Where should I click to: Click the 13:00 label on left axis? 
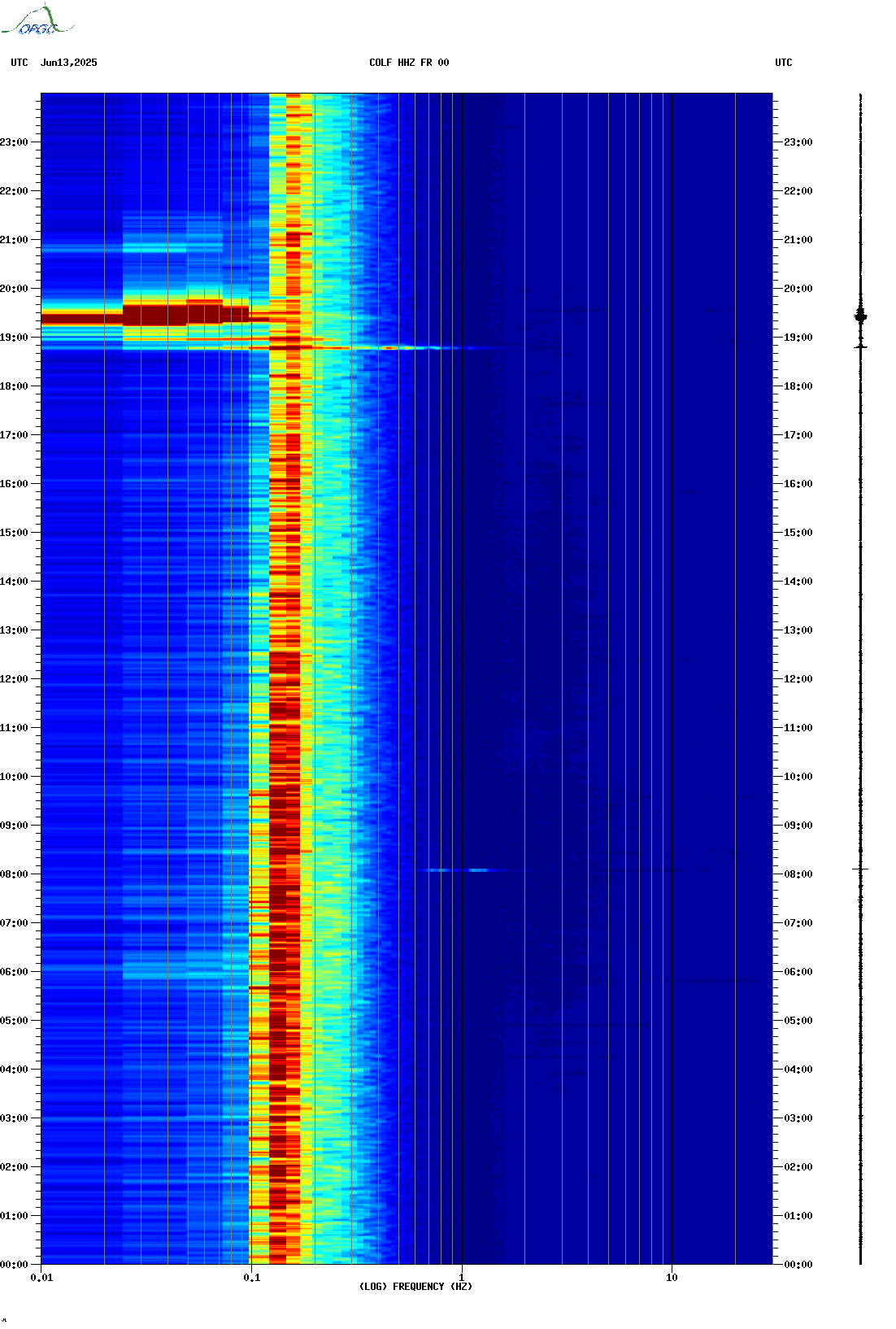[14, 630]
